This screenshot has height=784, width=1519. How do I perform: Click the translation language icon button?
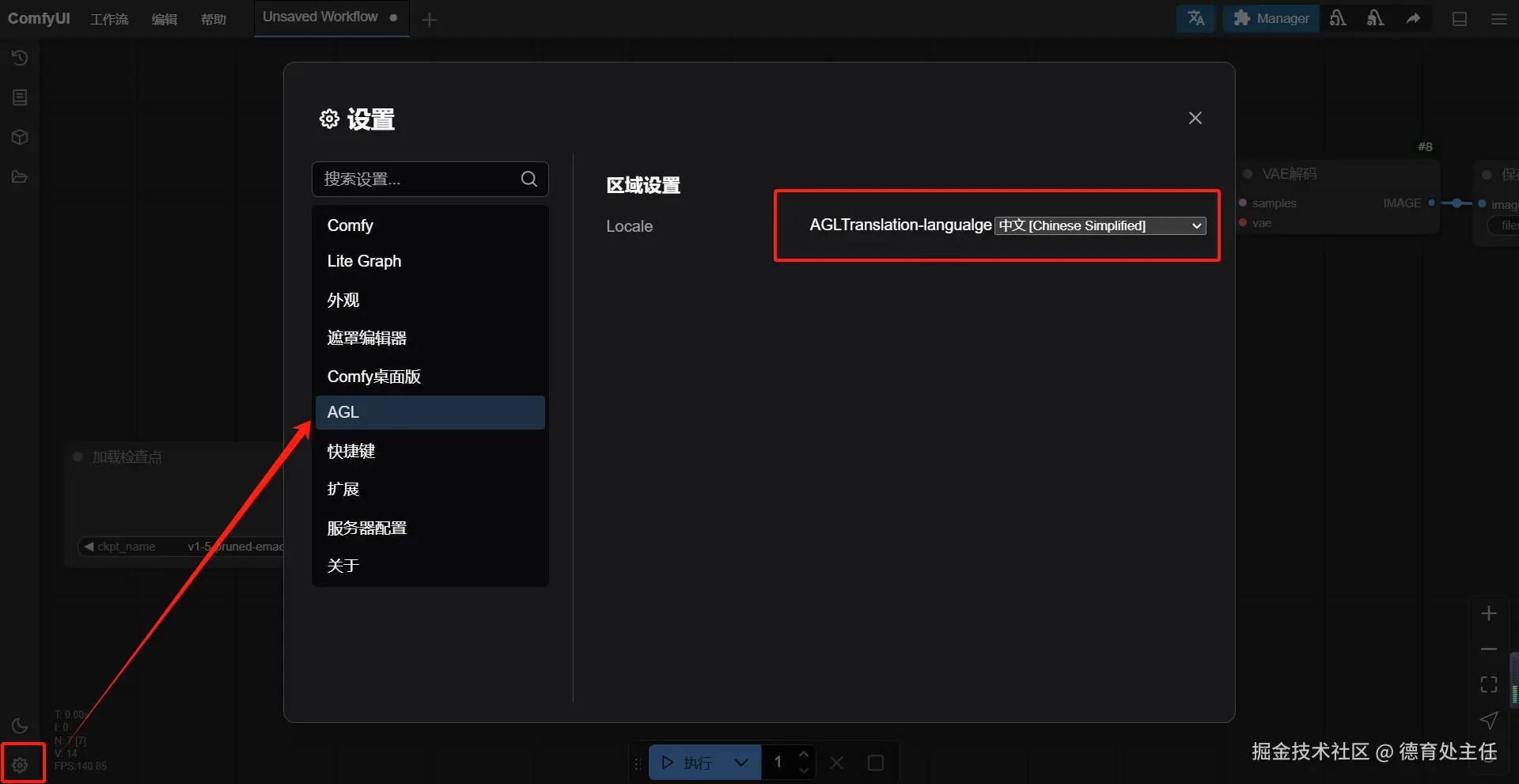coord(1195,18)
